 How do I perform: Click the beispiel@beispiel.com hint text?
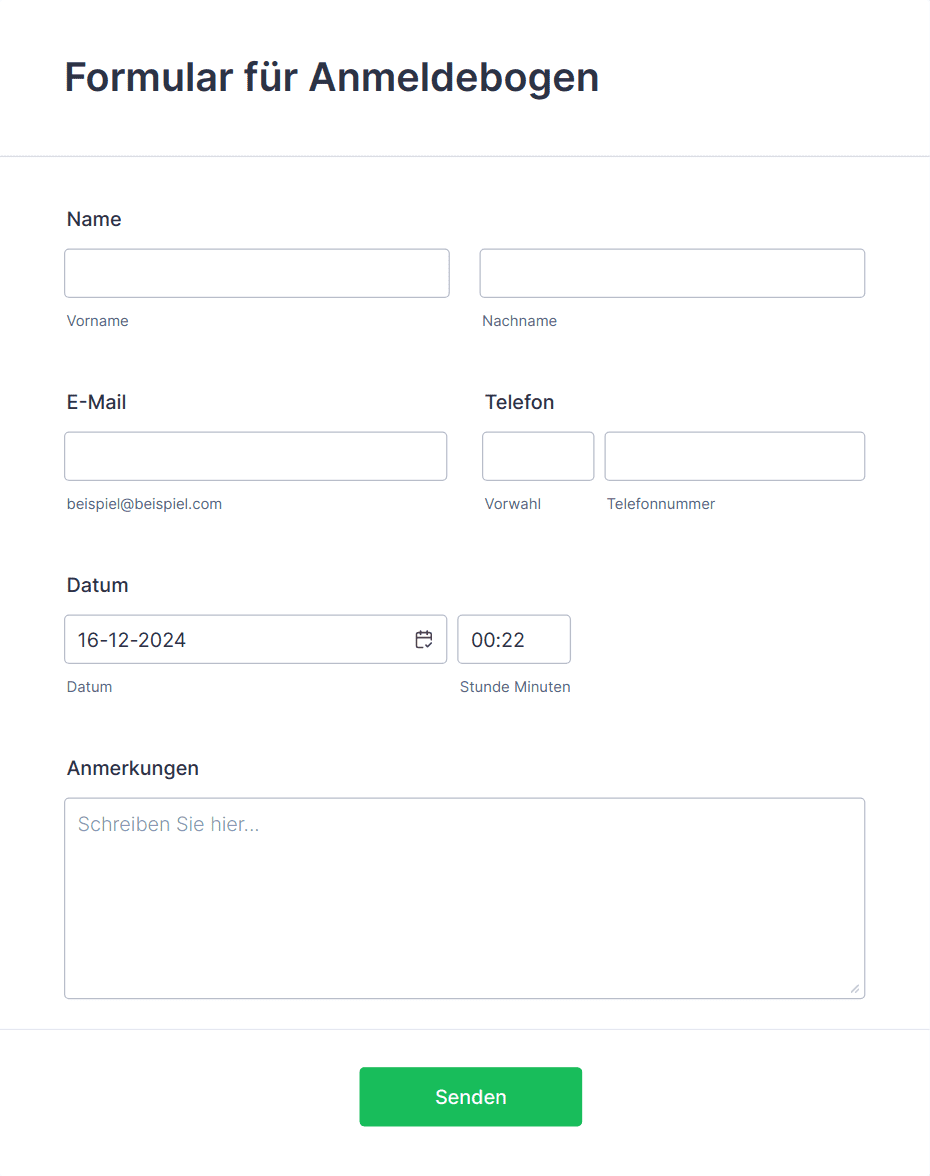pos(144,504)
